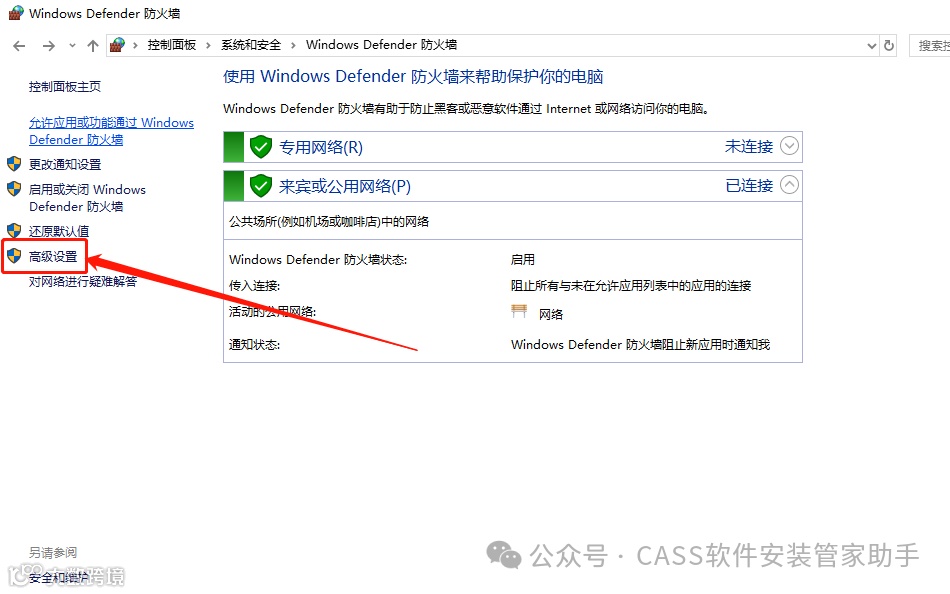The width and height of the screenshot is (950, 594).
Task: Click the page heading about 保护你的电脑
Action: pos(413,76)
